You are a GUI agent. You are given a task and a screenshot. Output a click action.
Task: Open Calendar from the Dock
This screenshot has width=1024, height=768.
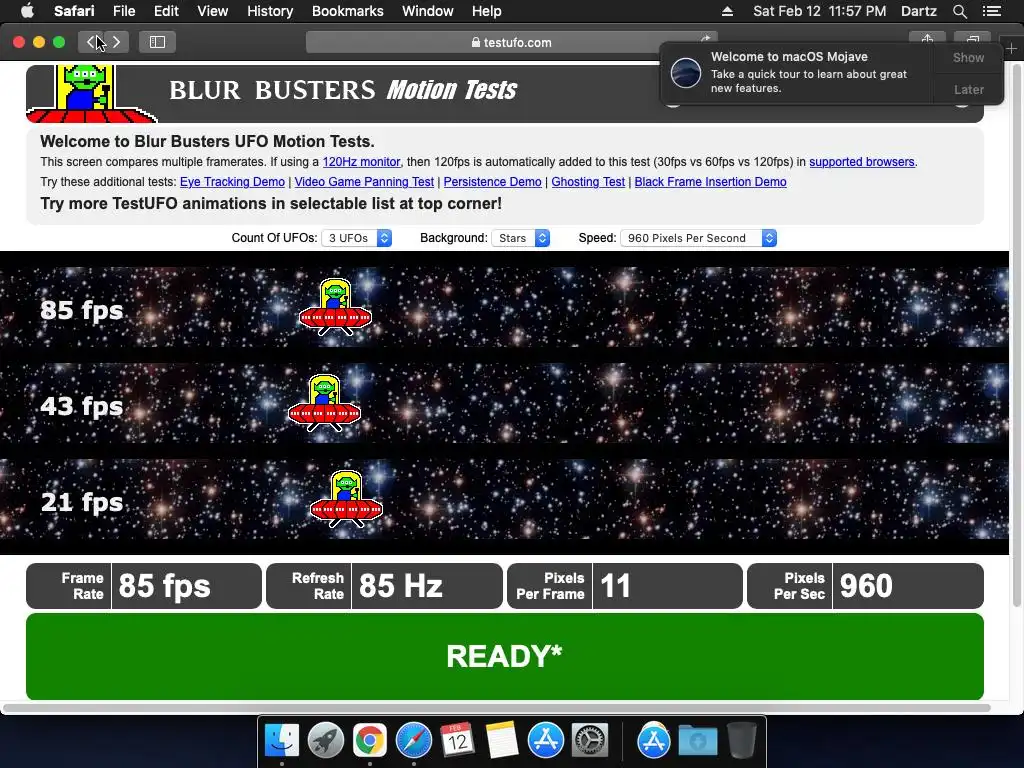tap(457, 741)
